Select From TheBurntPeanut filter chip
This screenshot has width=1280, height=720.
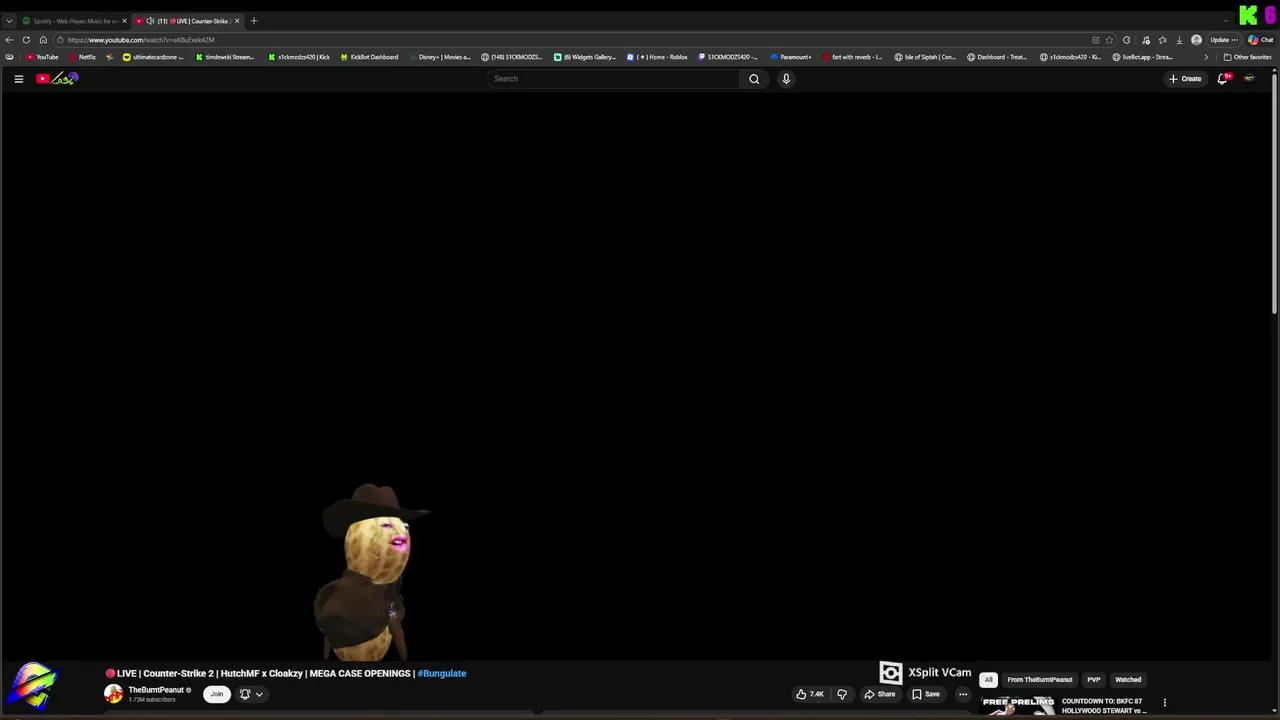(x=1040, y=680)
